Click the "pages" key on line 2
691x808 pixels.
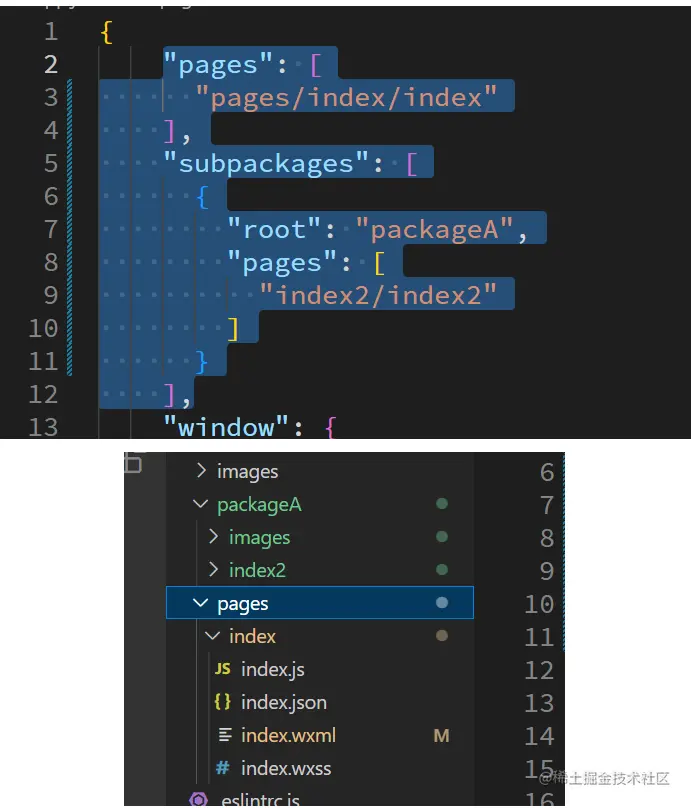218,65
